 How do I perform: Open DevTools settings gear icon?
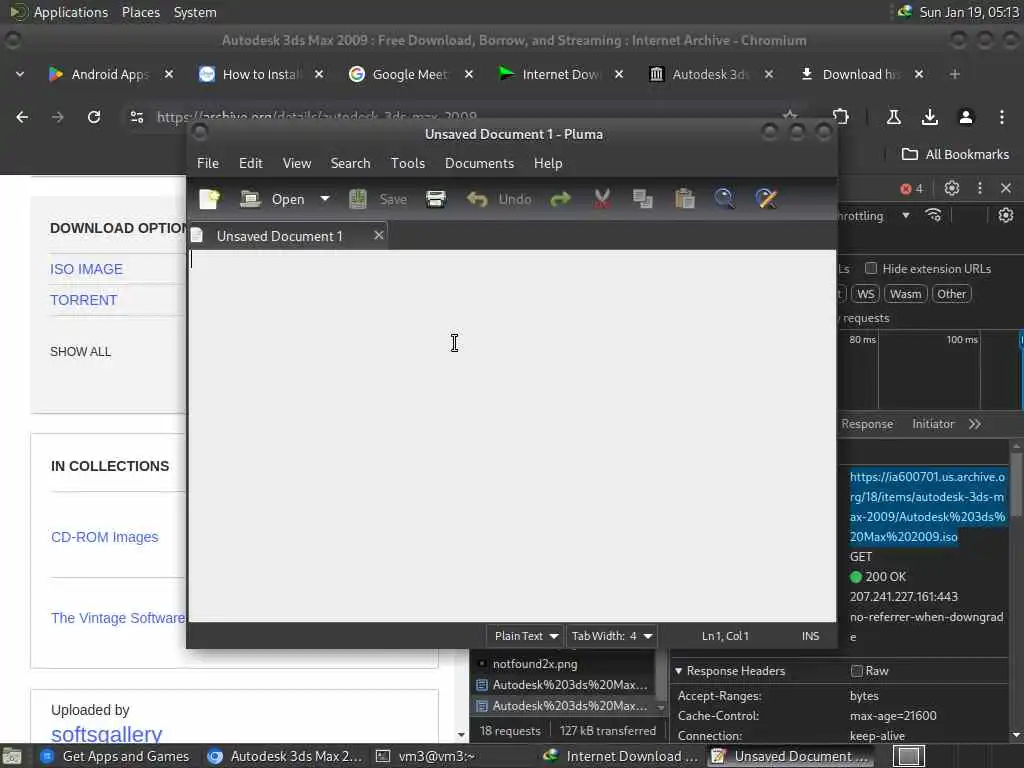(x=952, y=189)
